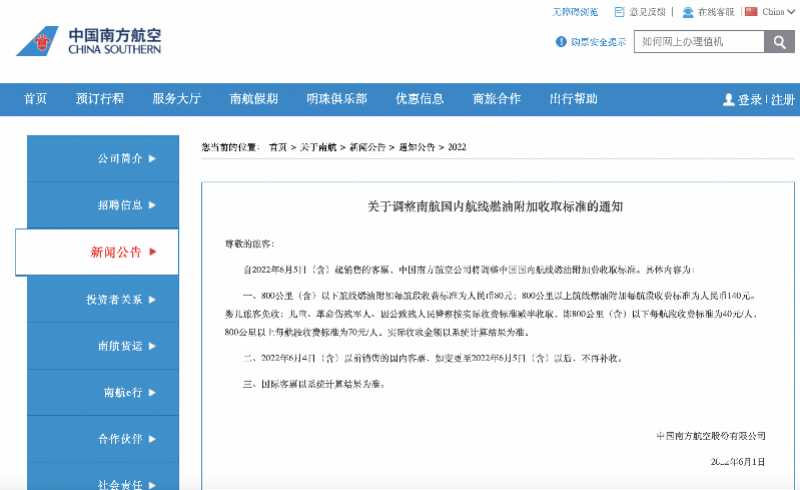Click inside the 如何网上办理值机 search field

(x=699, y=42)
